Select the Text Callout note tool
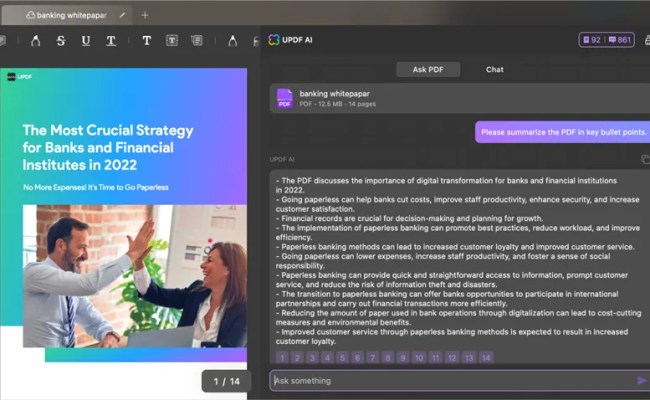This screenshot has width=650, height=400. 197,40
